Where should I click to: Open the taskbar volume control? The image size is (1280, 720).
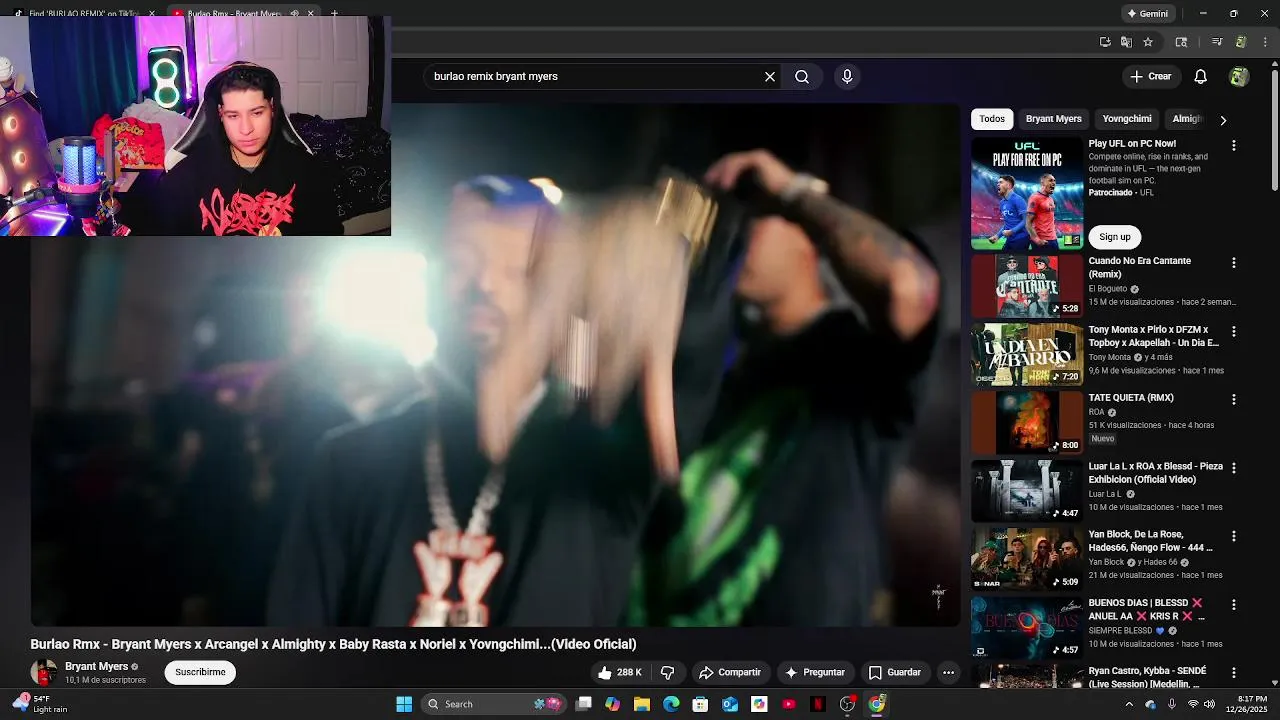(1210, 704)
